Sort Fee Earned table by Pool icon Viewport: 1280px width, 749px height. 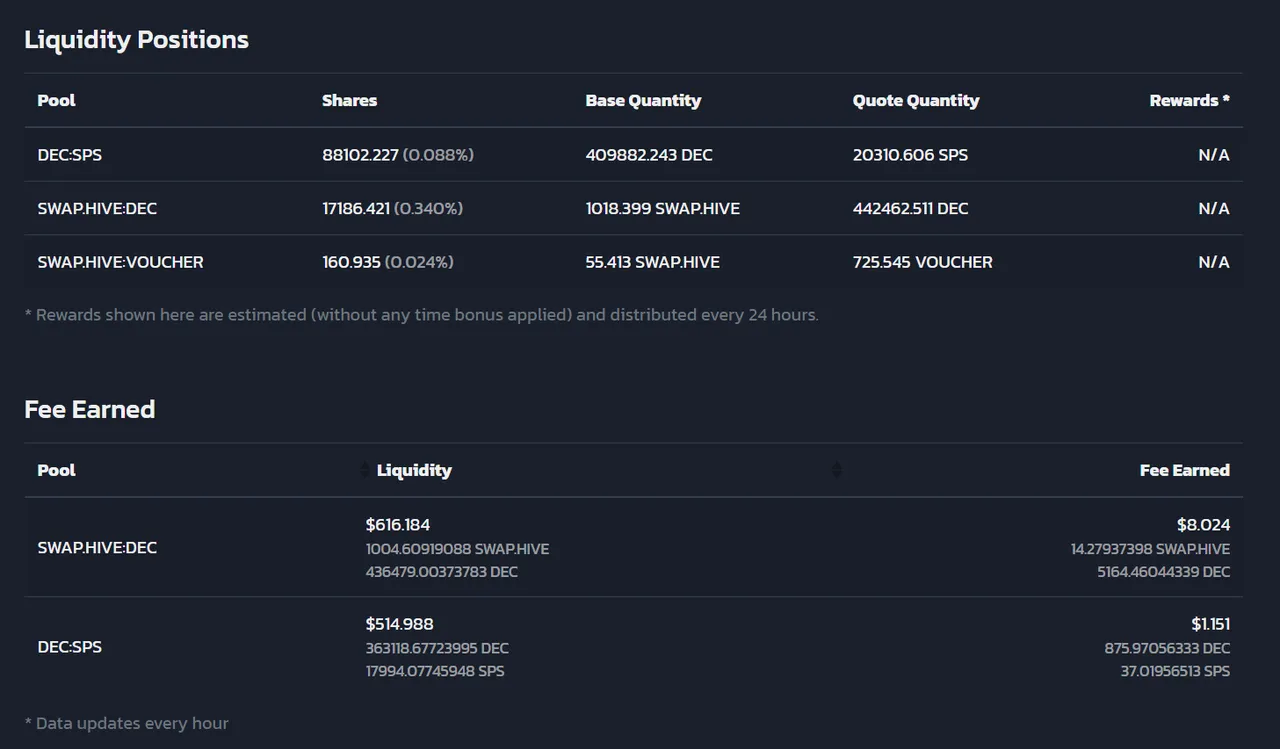pyautogui.click(x=365, y=470)
